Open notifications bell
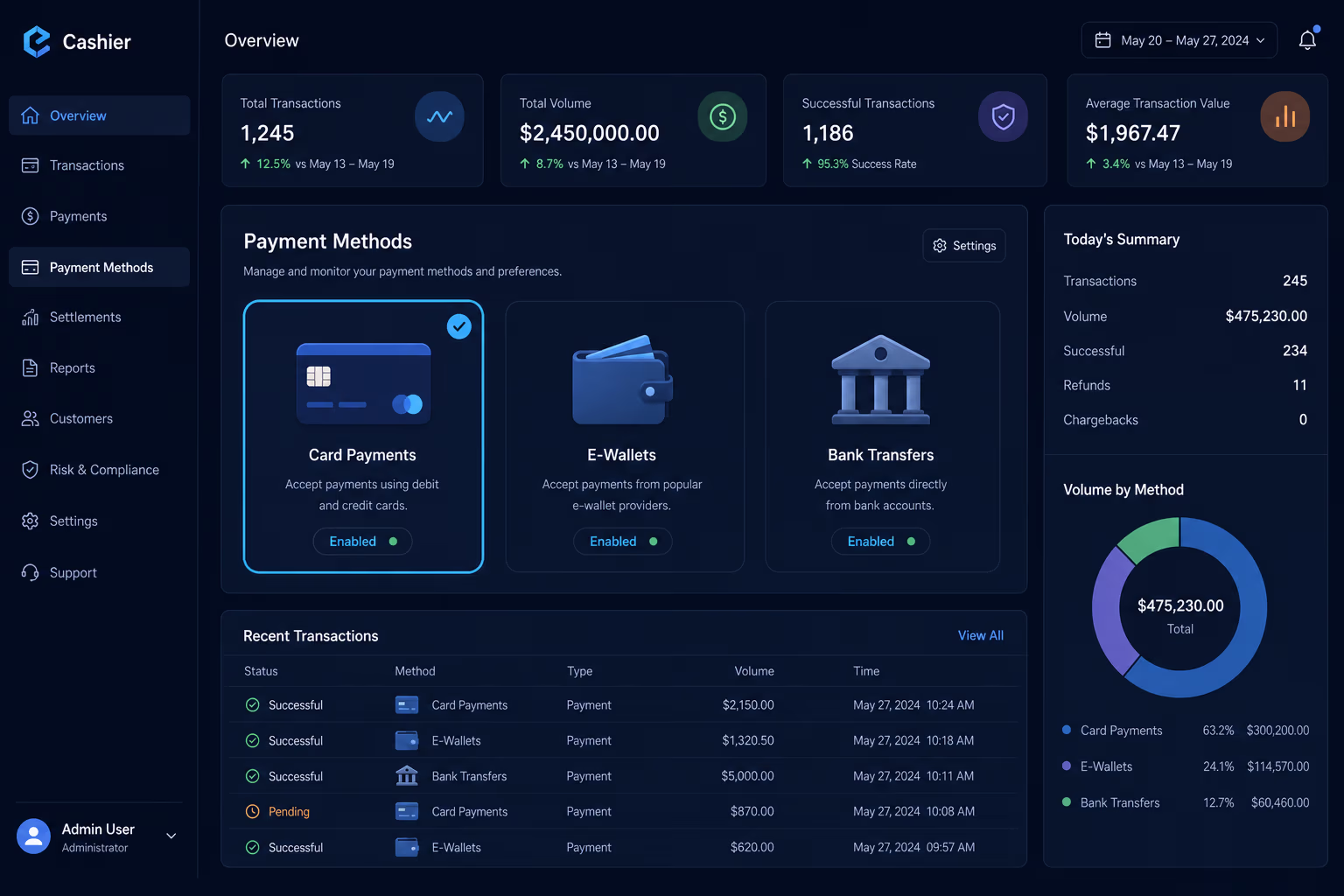Image resolution: width=1344 pixels, height=896 pixels. (1307, 40)
